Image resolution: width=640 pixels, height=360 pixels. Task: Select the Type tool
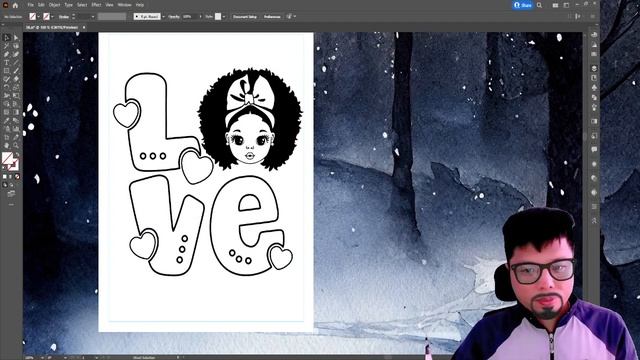[x=7, y=62]
